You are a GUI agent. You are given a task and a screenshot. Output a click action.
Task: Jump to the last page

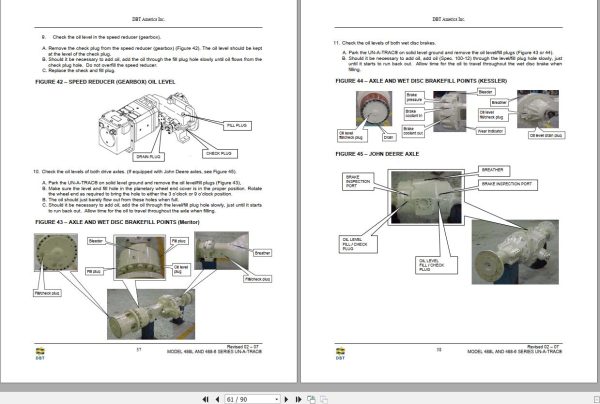298,399
